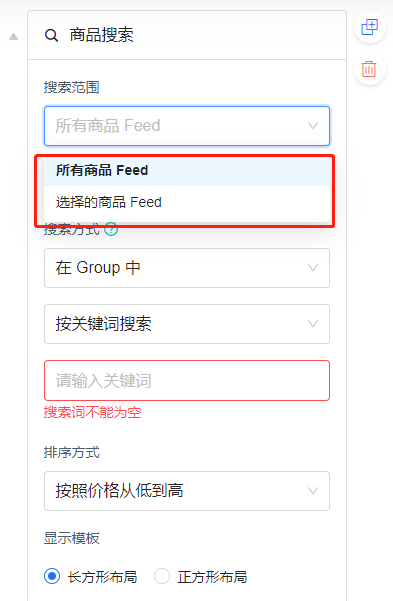This screenshot has width=393, height=601.
Task: Focus the 请输入关键词 input field
Action: [187, 380]
